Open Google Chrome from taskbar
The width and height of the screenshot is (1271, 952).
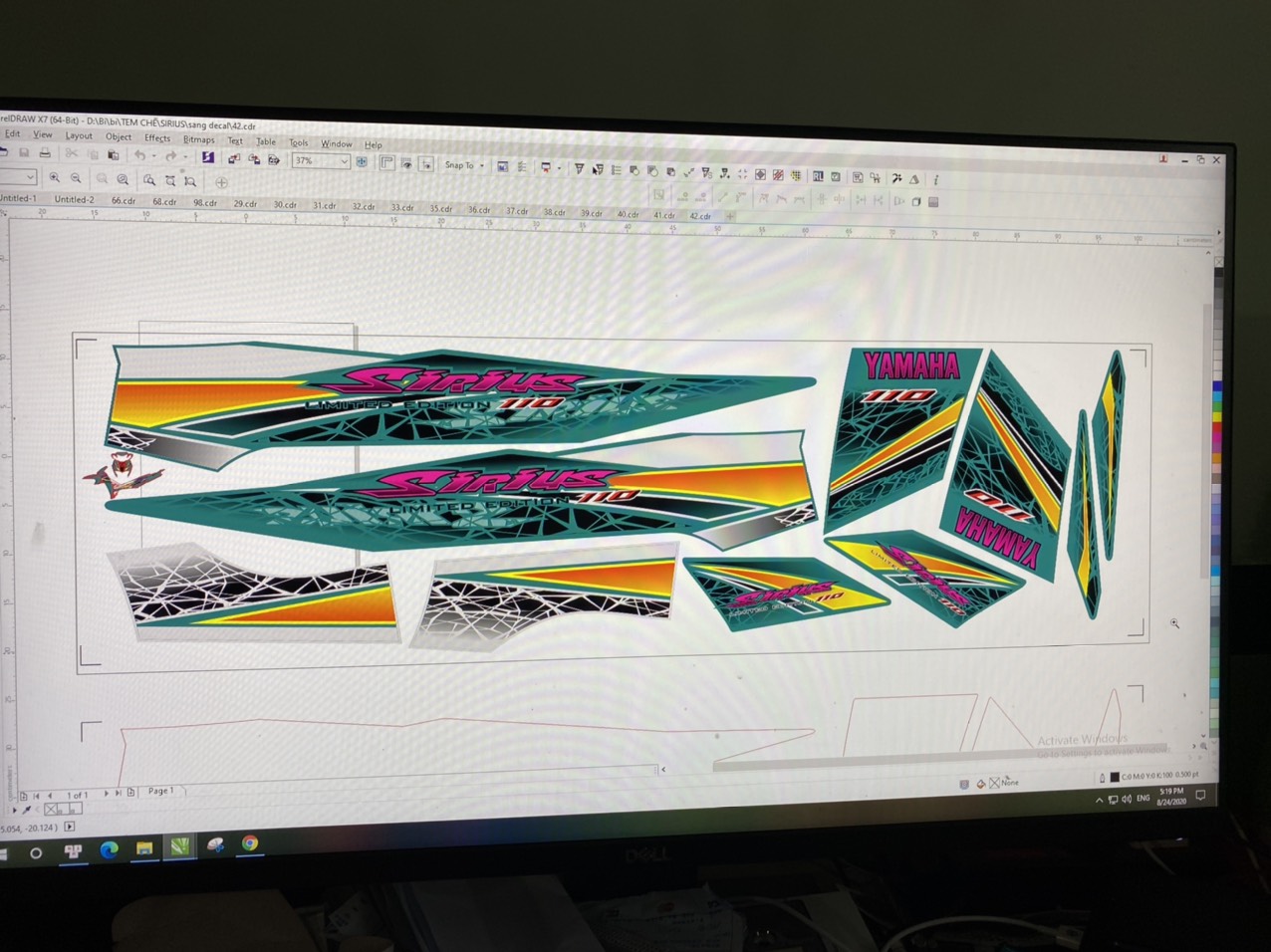250,843
